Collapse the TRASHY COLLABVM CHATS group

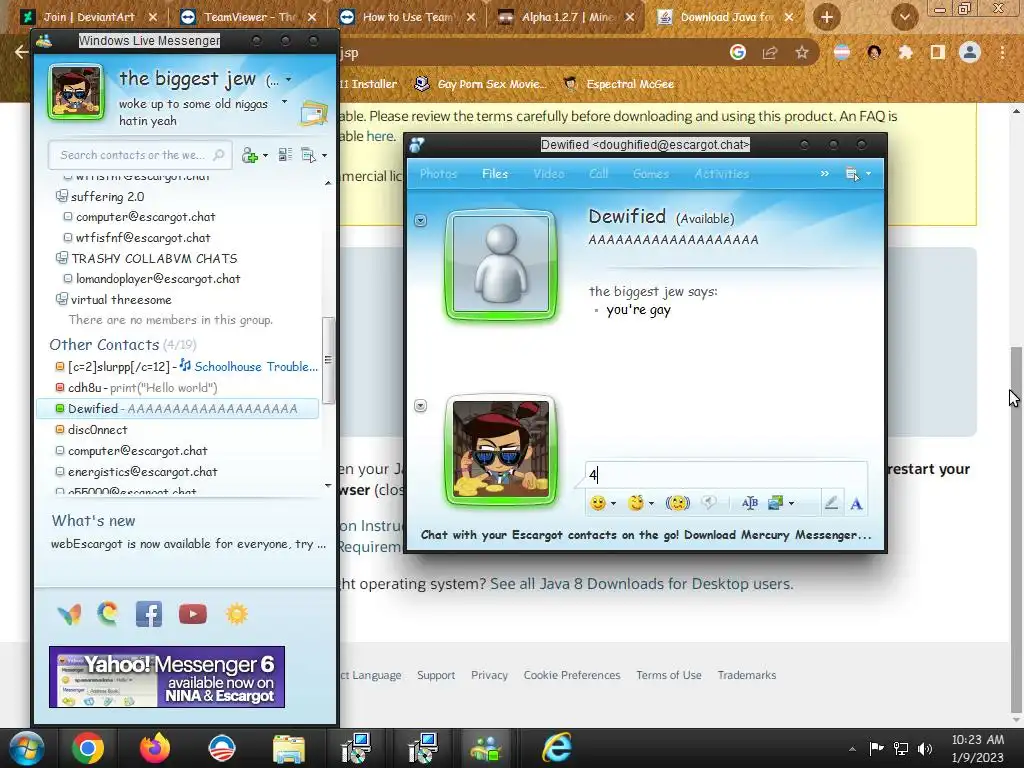click(61, 258)
